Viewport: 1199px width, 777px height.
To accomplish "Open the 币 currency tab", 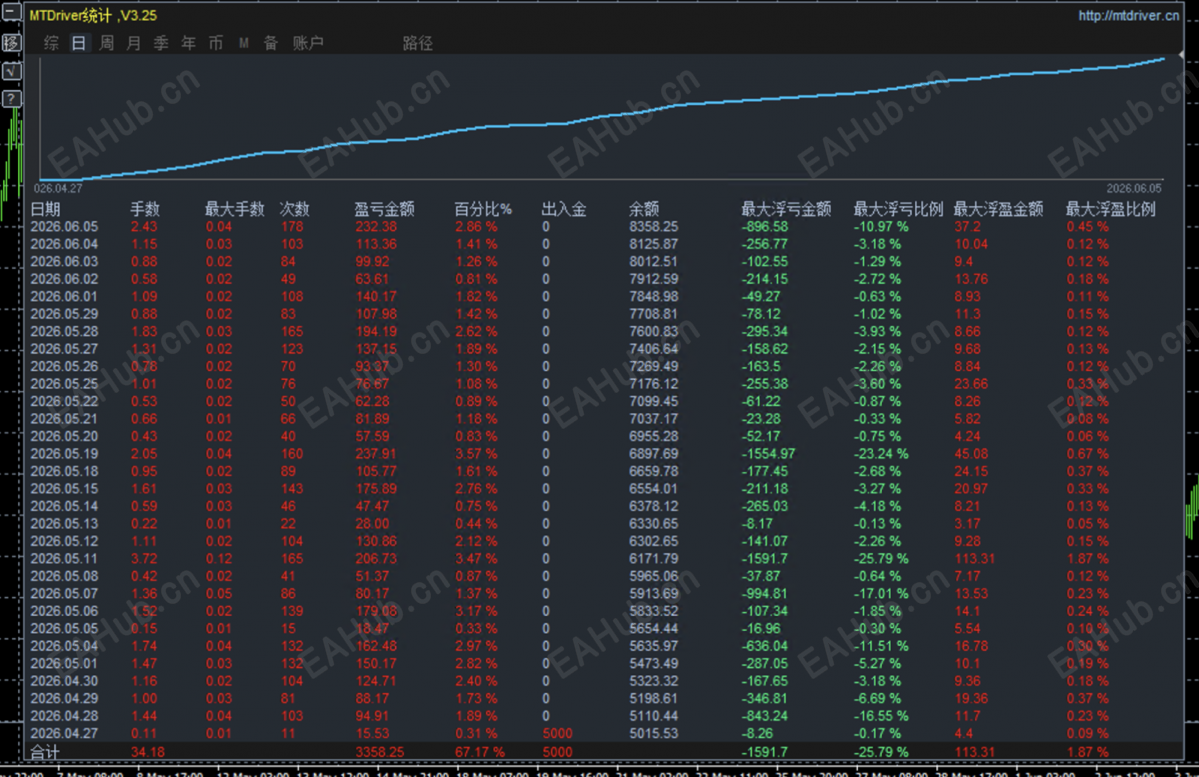I will [x=216, y=43].
